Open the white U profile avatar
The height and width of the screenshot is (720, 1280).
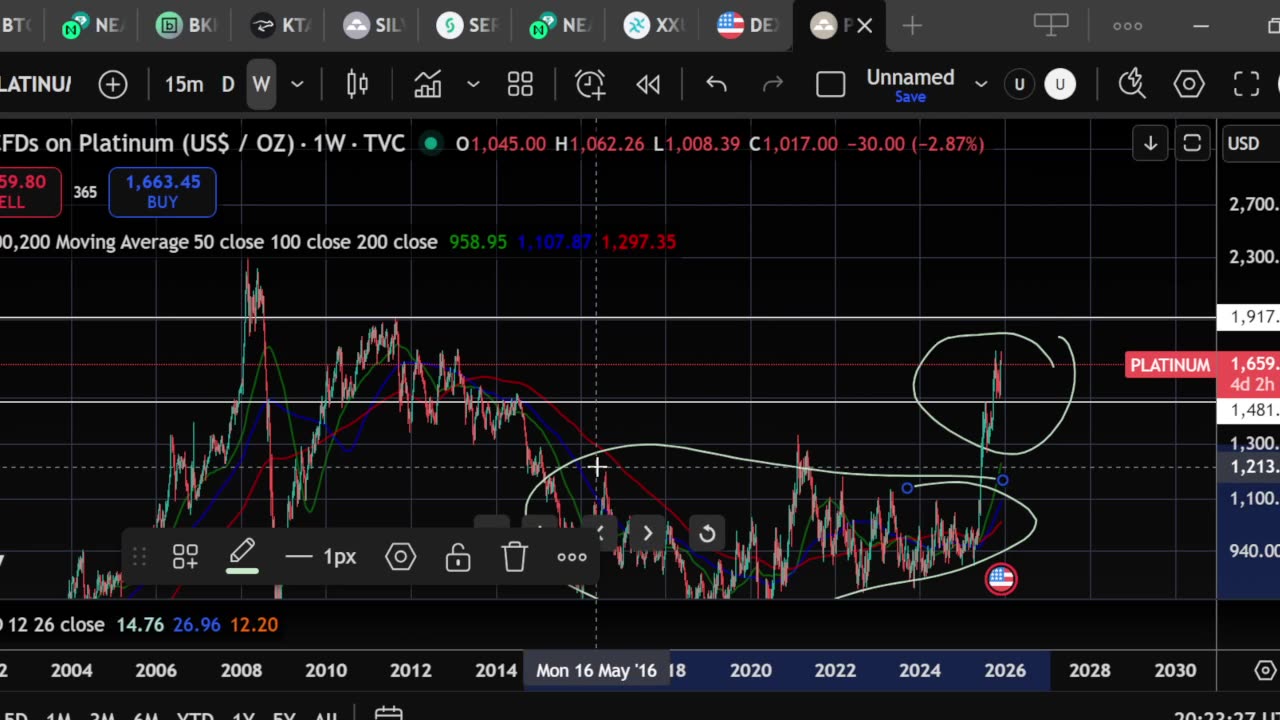(1060, 85)
